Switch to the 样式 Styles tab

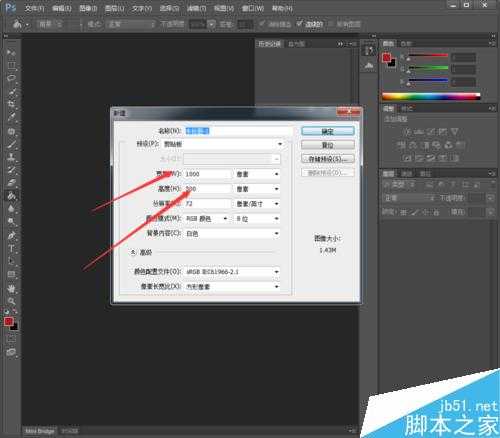[x=407, y=109]
